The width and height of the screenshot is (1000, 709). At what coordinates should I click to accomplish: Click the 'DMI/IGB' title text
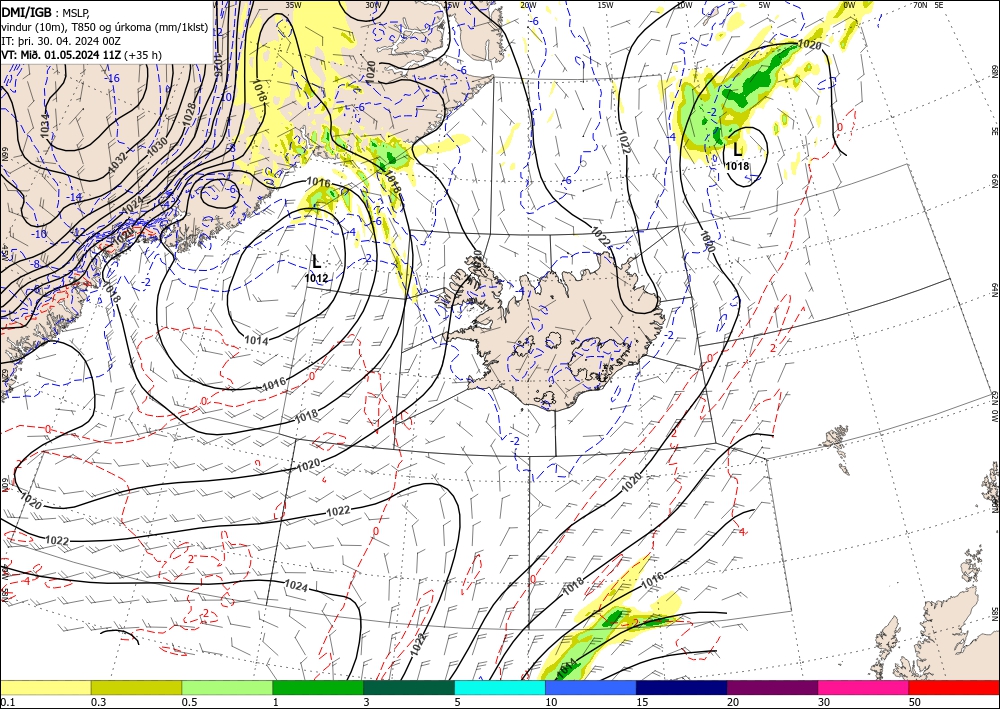tap(27, 12)
